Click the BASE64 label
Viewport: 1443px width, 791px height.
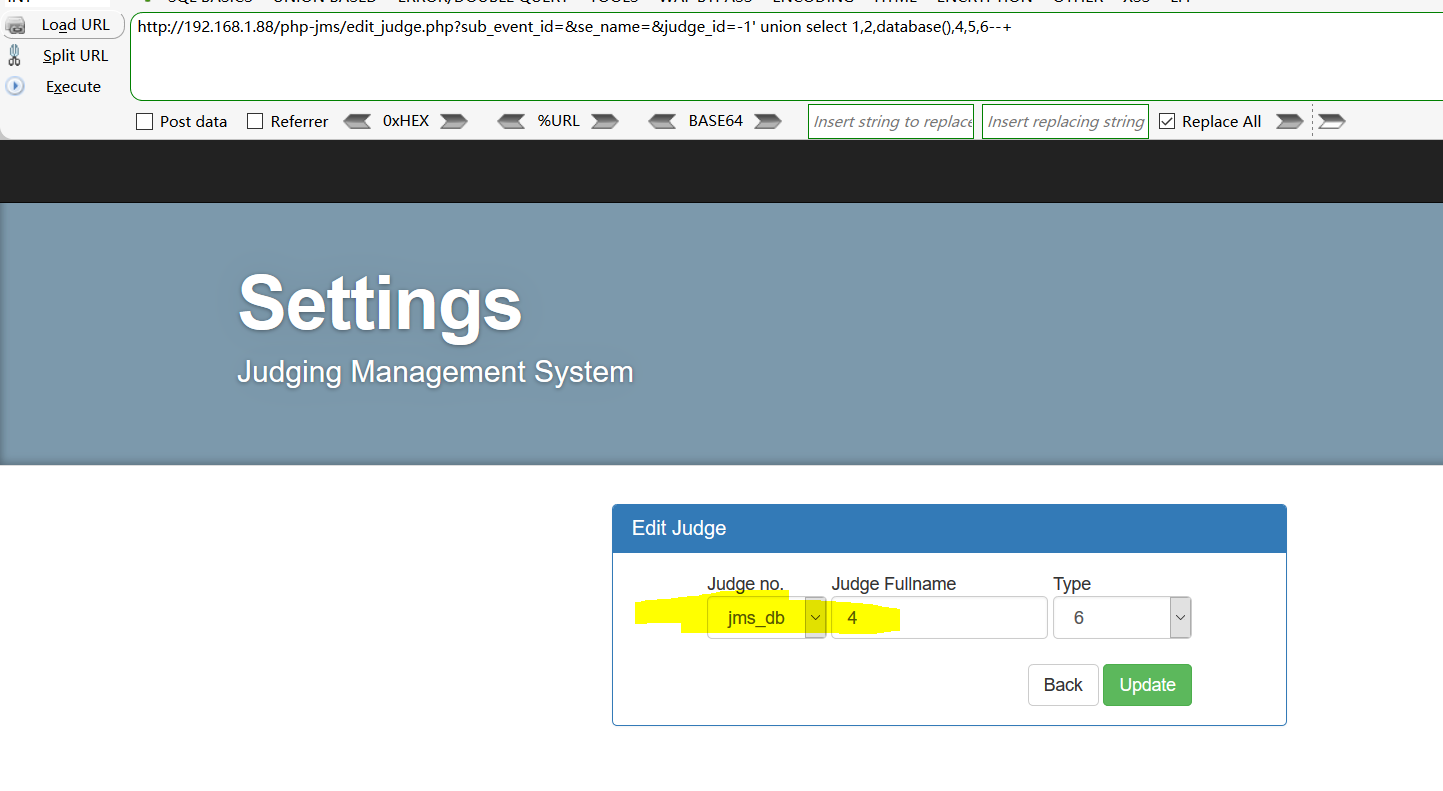(x=716, y=121)
